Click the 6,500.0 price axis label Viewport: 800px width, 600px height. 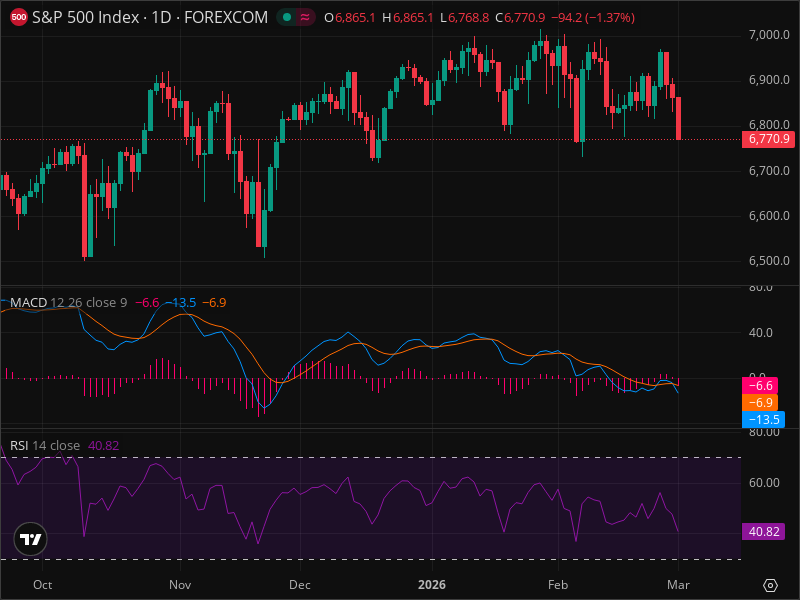[769, 261]
